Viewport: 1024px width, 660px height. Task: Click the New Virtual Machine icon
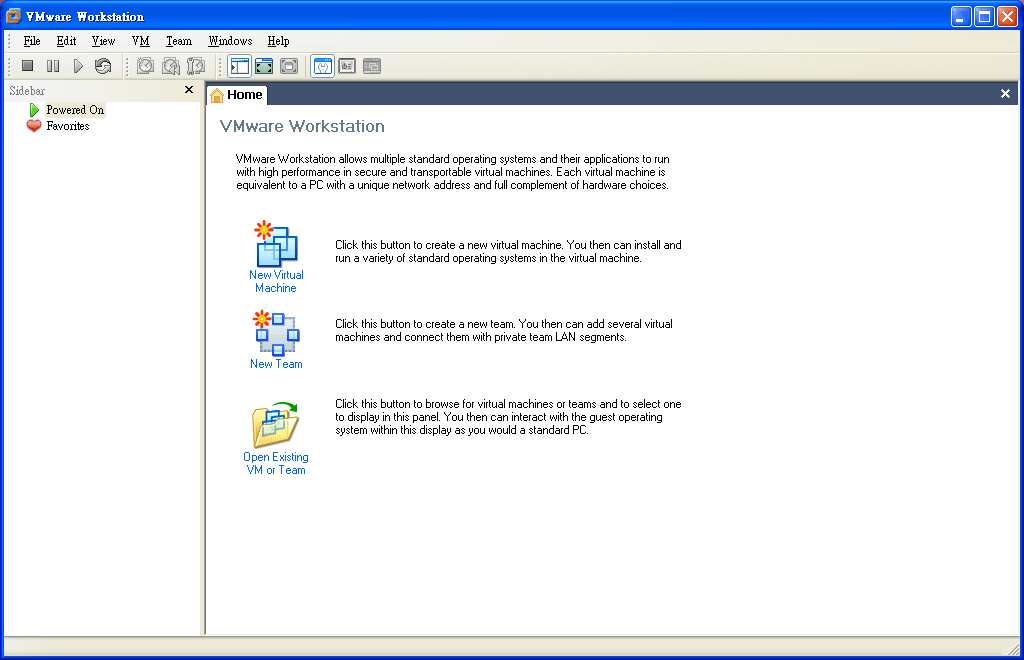point(276,244)
